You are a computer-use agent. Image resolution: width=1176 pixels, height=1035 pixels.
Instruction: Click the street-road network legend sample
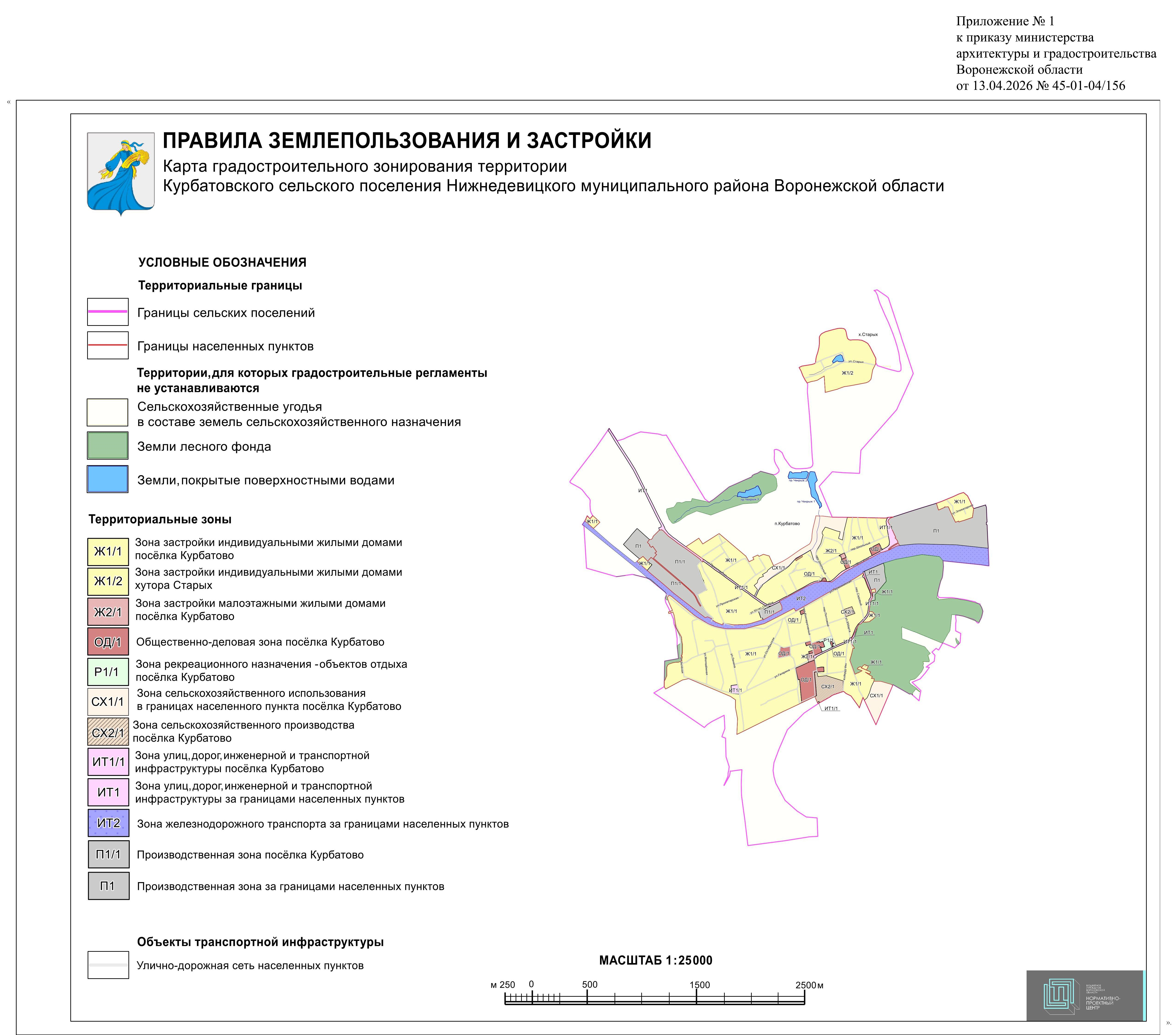point(108,965)
